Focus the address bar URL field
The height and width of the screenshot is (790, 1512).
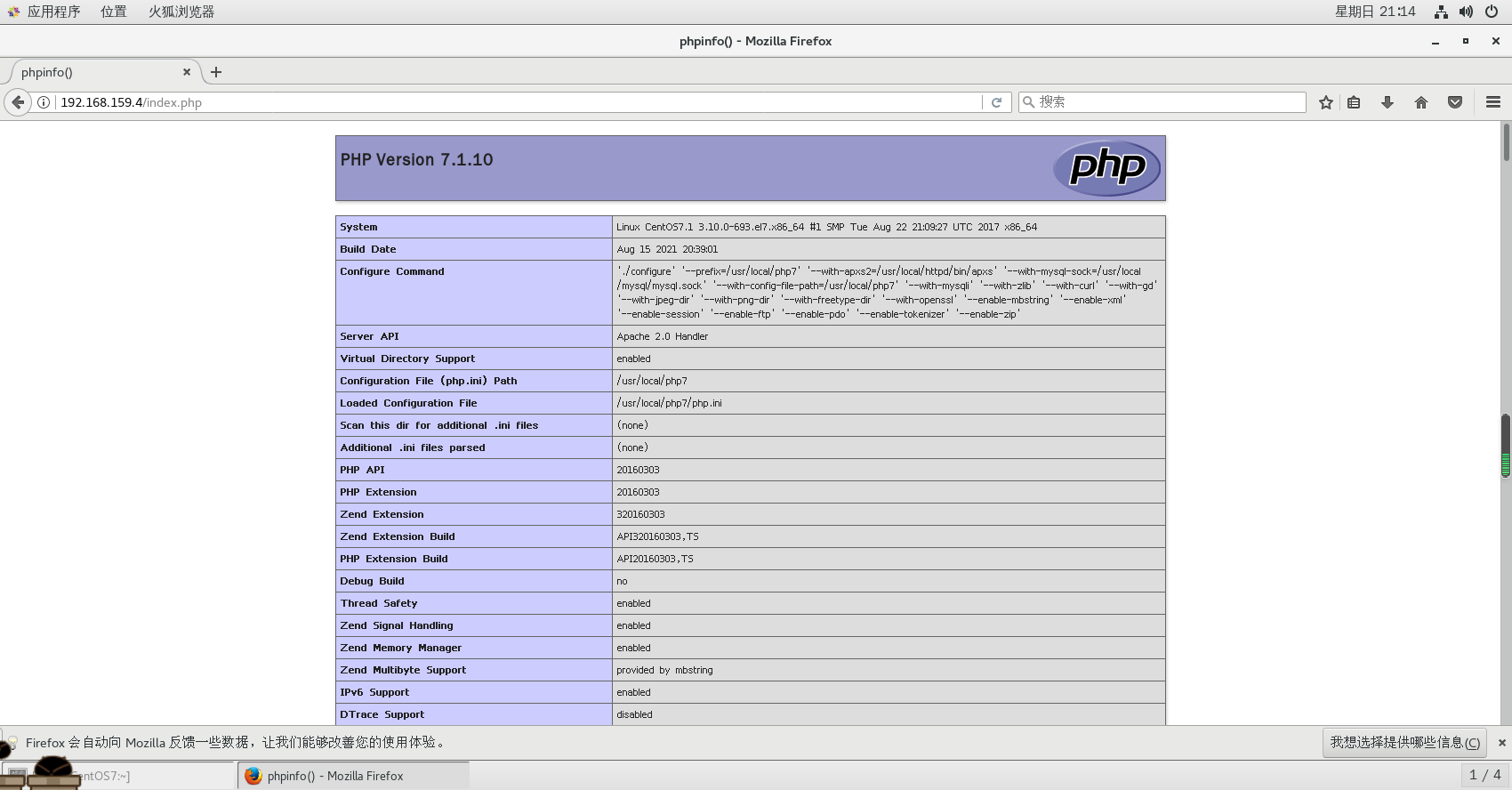click(519, 102)
